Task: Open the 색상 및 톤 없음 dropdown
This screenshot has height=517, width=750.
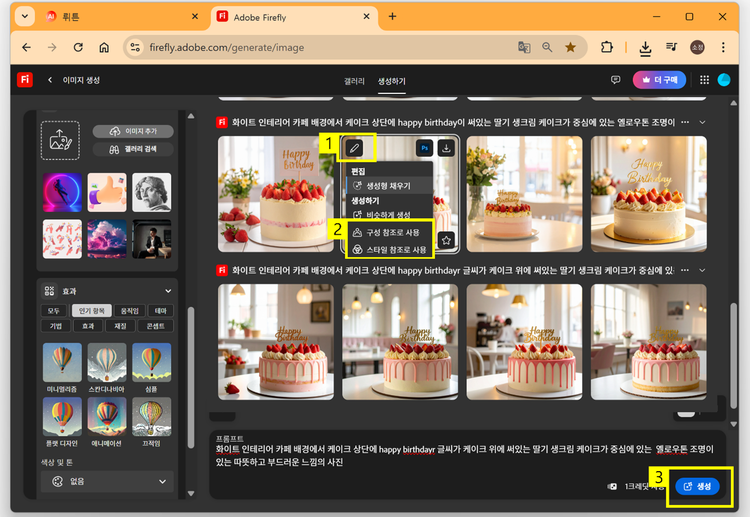Action: pyautogui.click(x=108, y=481)
